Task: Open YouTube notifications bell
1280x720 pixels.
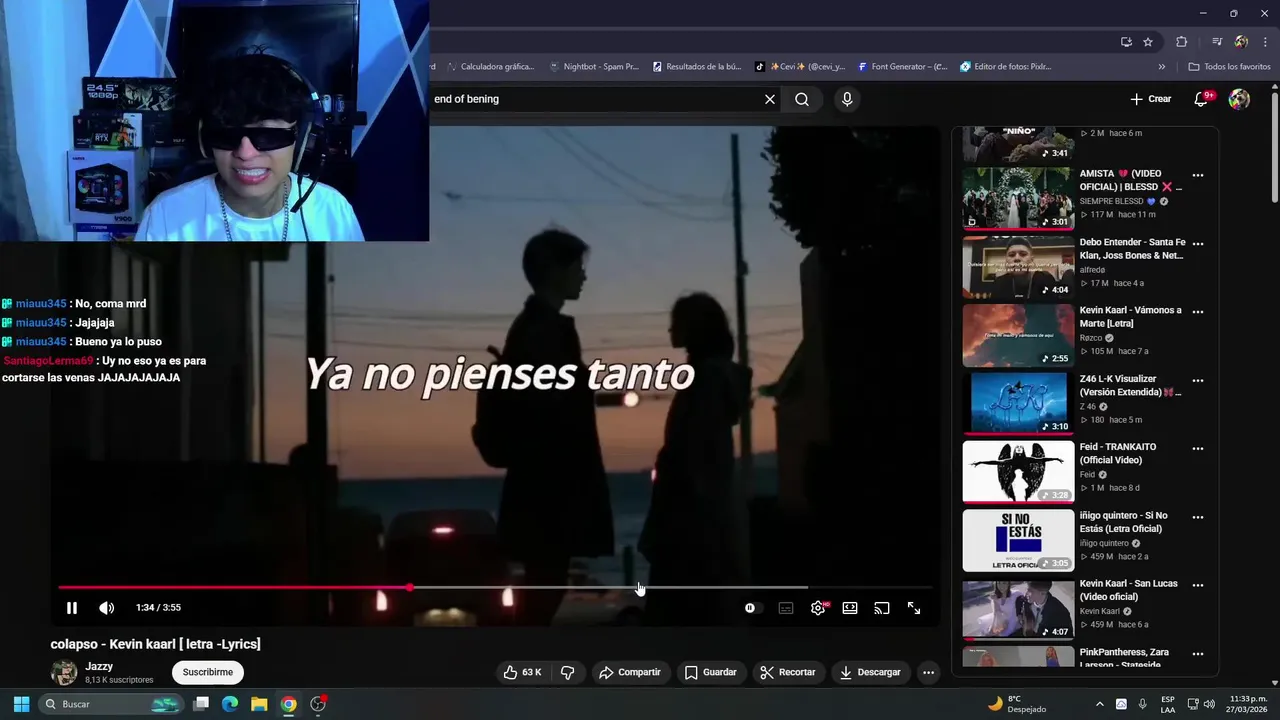Action: (1202, 99)
